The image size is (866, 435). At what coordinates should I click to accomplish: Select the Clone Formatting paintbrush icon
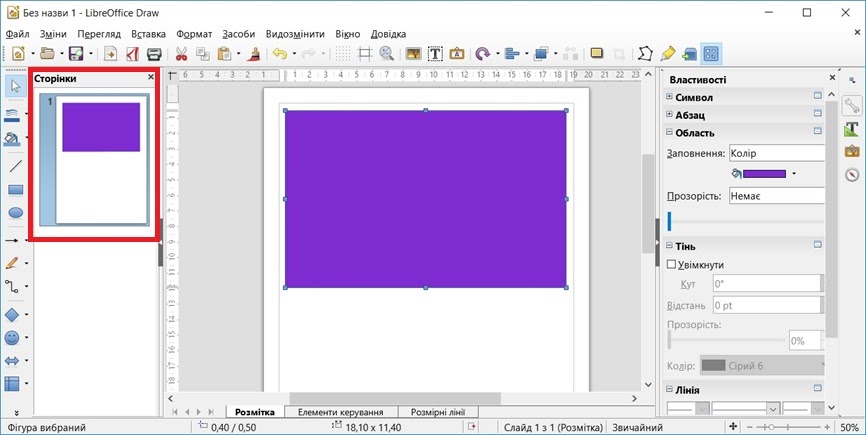(x=254, y=54)
